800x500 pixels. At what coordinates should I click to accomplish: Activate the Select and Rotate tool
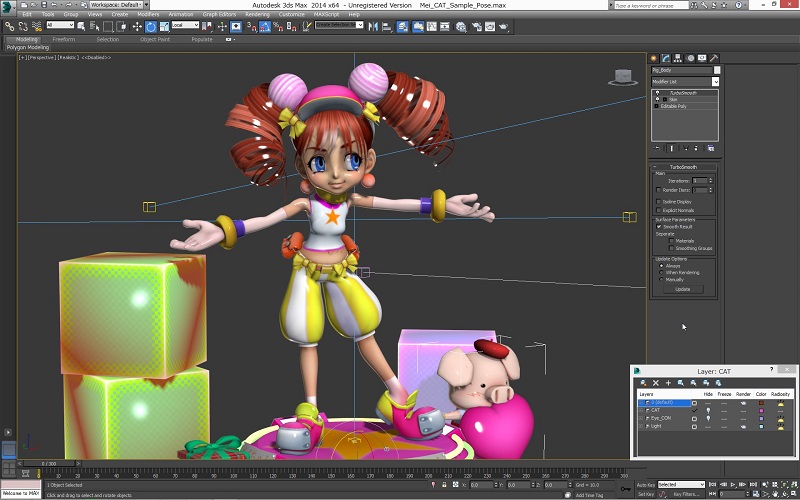pos(151,27)
